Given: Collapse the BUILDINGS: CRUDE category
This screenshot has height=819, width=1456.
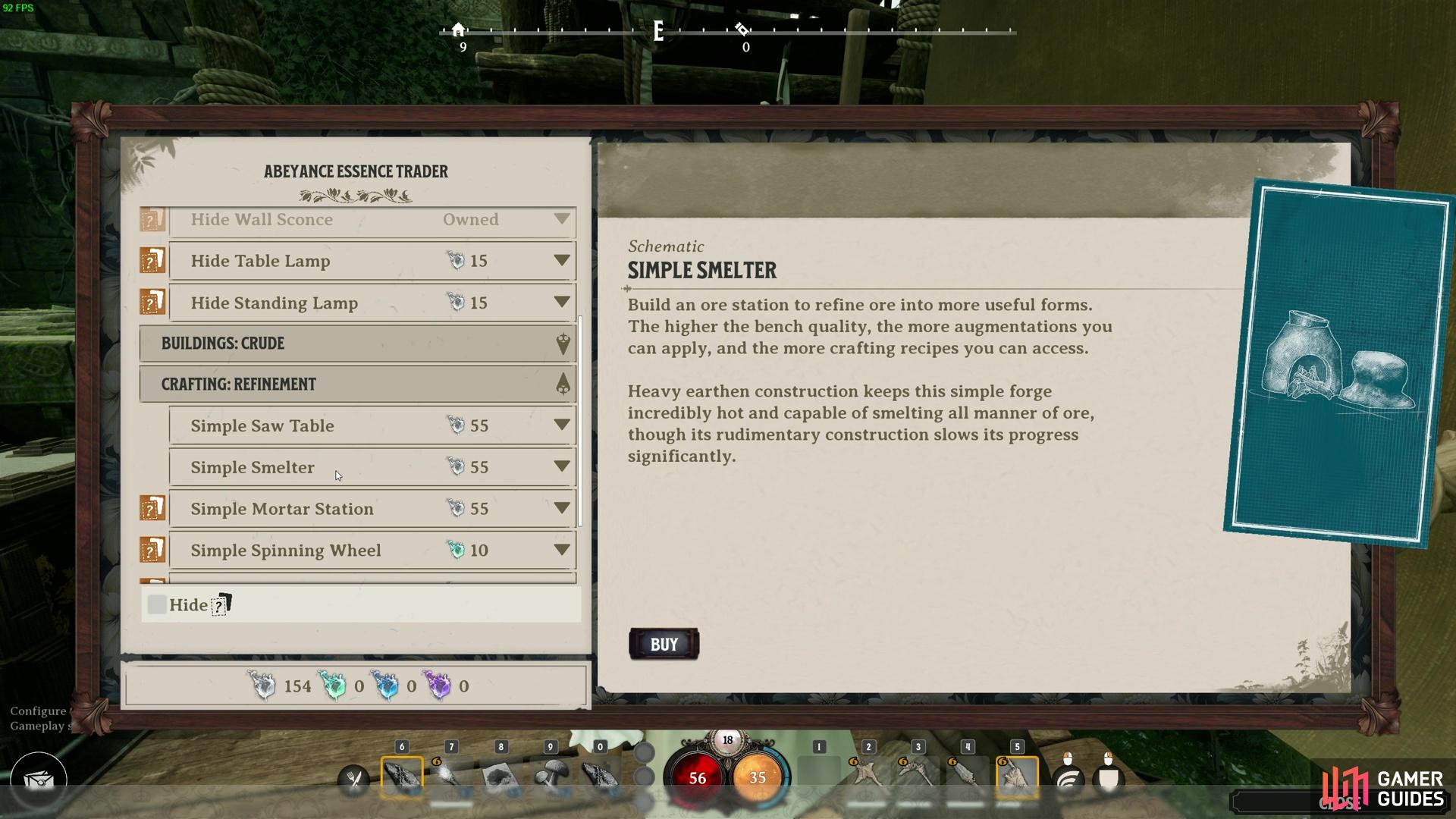Looking at the screenshot, I should 561,343.
